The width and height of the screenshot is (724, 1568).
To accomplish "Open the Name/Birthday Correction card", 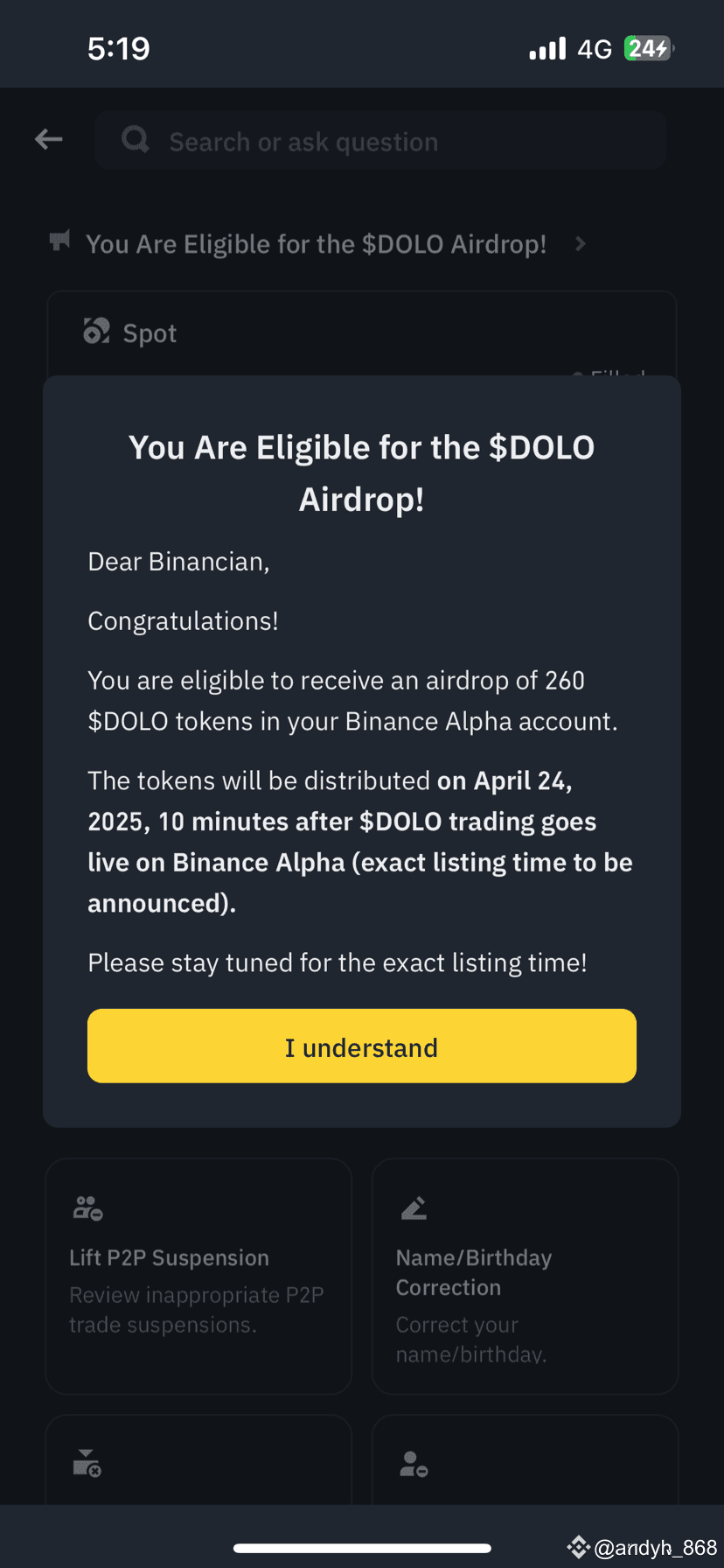I will (526, 1276).
